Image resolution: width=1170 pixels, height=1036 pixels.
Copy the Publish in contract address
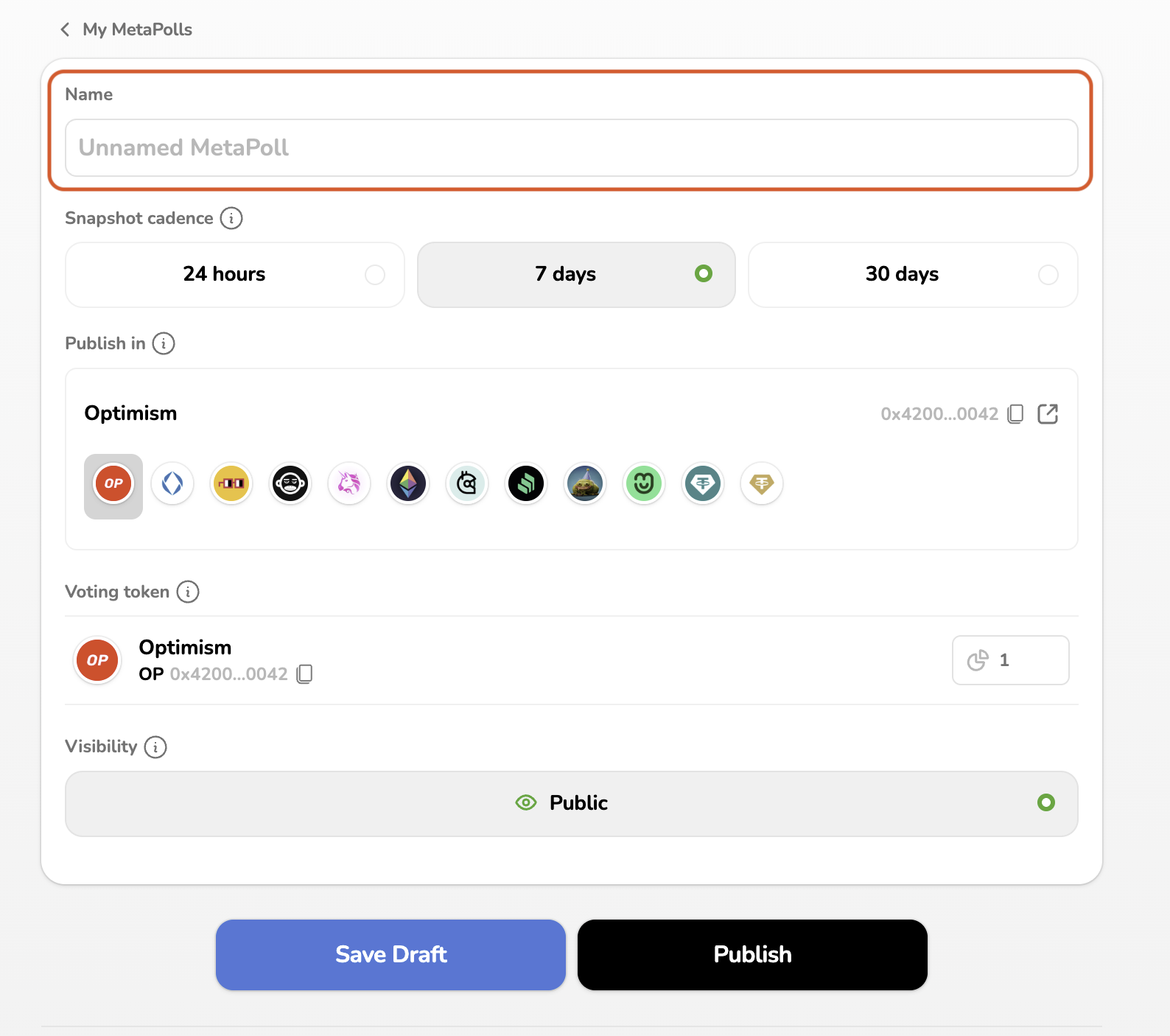point(1016,414)
